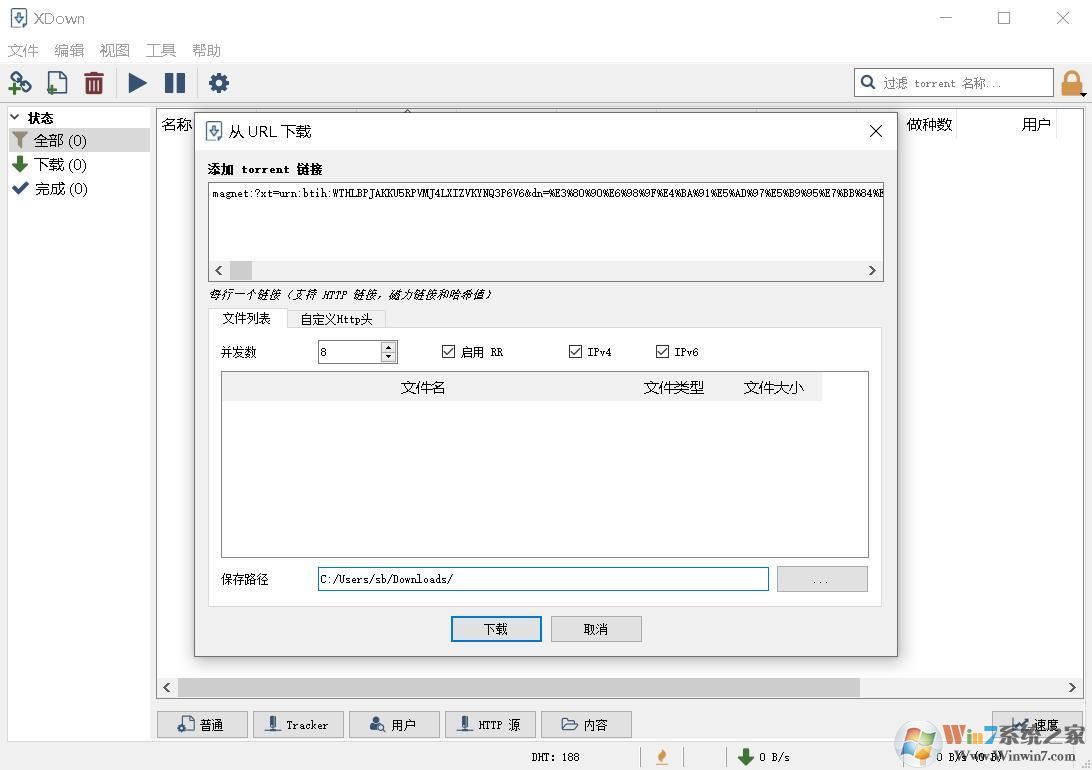Collapse the 状态 tree section
1092x770 pixels.
coord(15,117)
